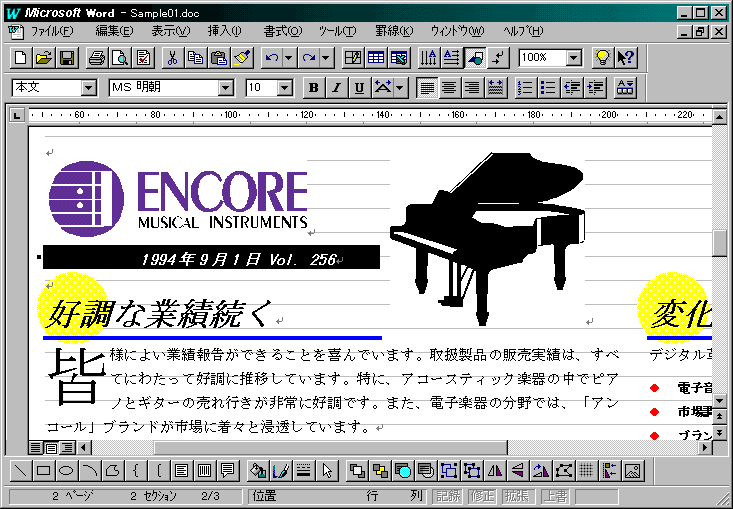Click the AutoFormat icon beside Insert Table
The image size is (733, 509).
tap(353, 58)
